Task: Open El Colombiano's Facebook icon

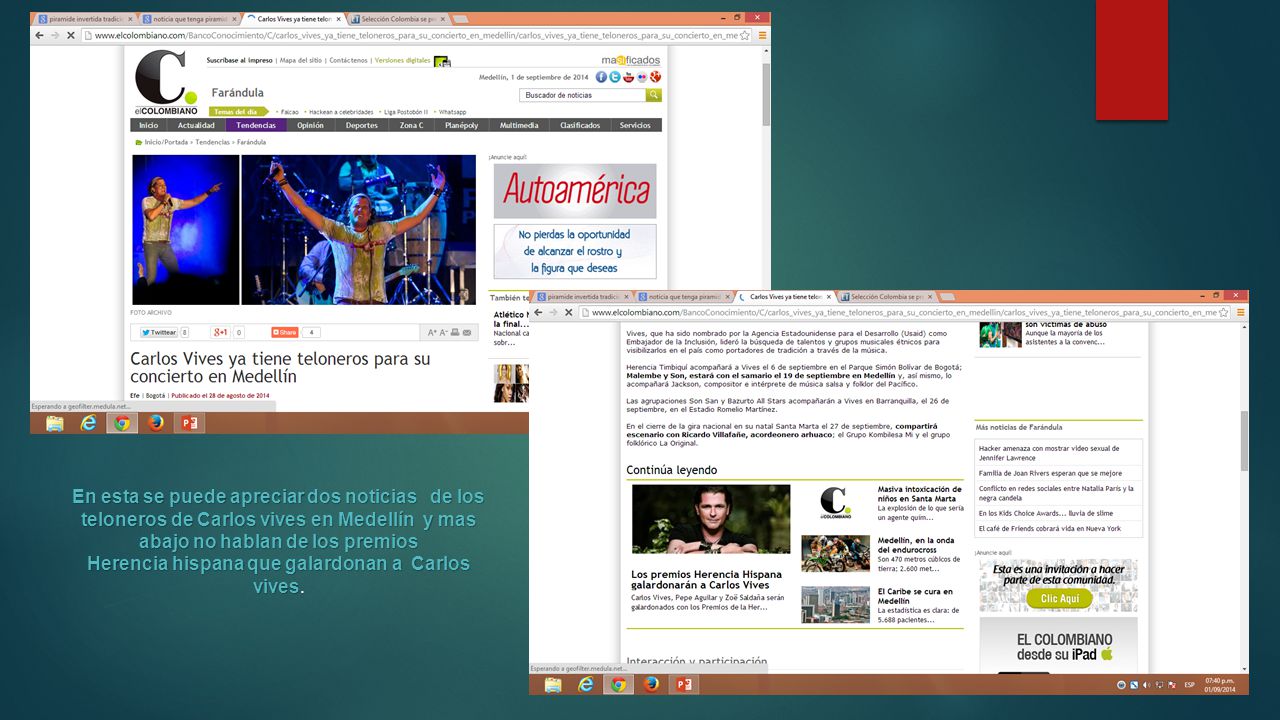Action: pyautogui.click(x=601, y=77)
